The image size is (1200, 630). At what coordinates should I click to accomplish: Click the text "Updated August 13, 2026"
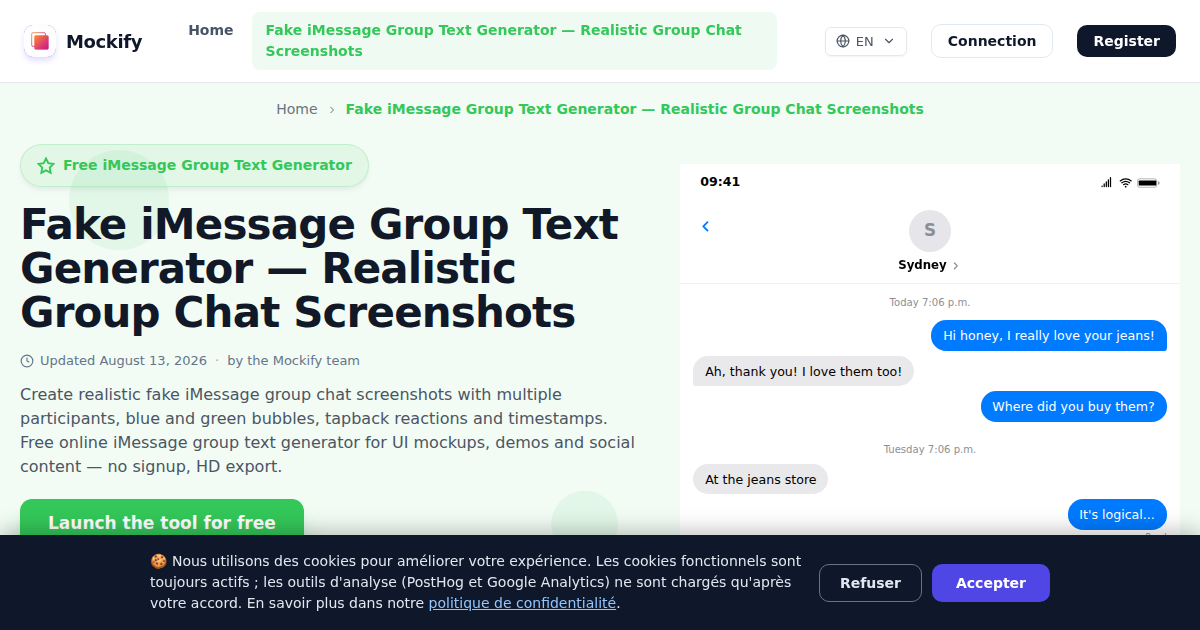(x=123, y=361)
